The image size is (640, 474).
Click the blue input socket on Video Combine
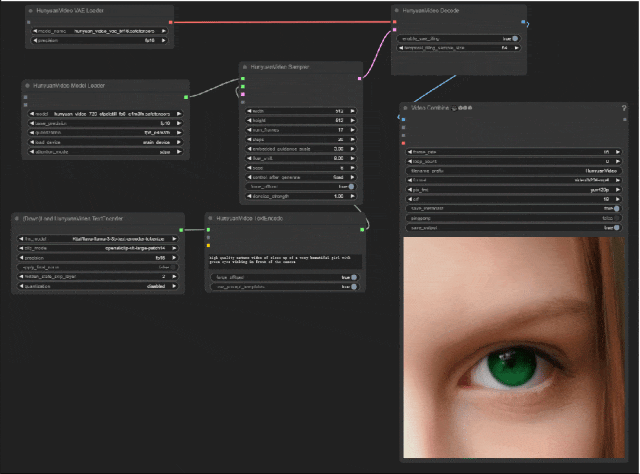click(403, 120)
